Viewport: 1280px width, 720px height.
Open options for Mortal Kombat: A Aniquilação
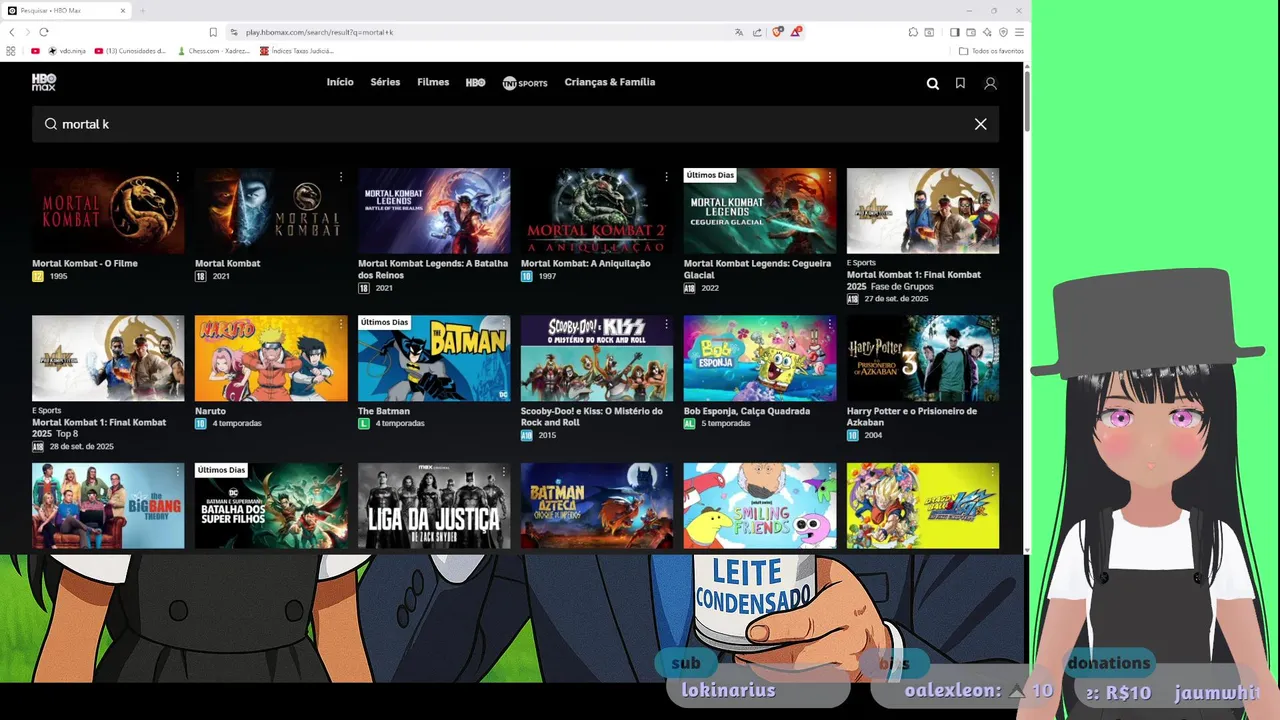pos(667,177)
